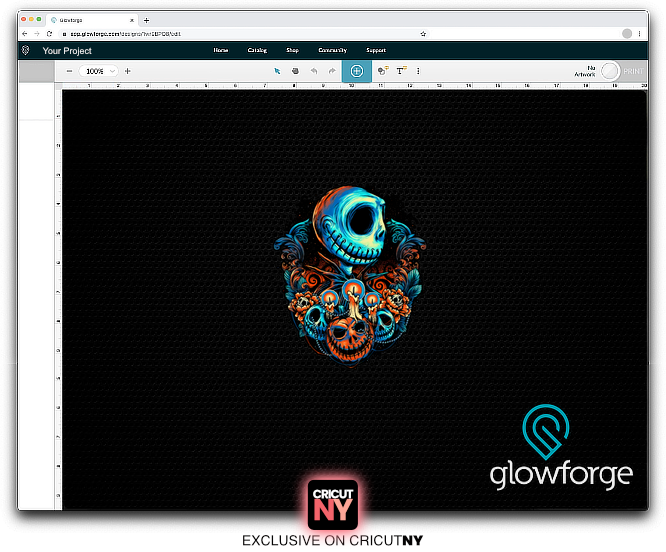Open the Catalog menu item
Image resolution: width=666 pixels, height=552 pixels.
point(257,50)
